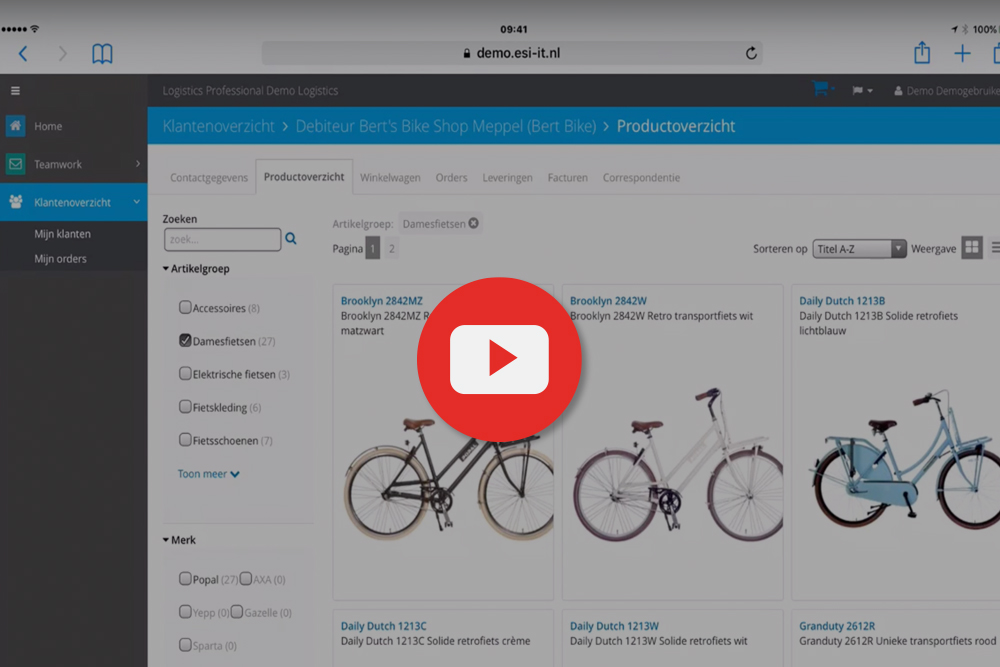Image resolution: width=1000 pixels, height=667 pixels.
Task: Open the Brooklyn 2842W product link
Action: pos(608,301)
